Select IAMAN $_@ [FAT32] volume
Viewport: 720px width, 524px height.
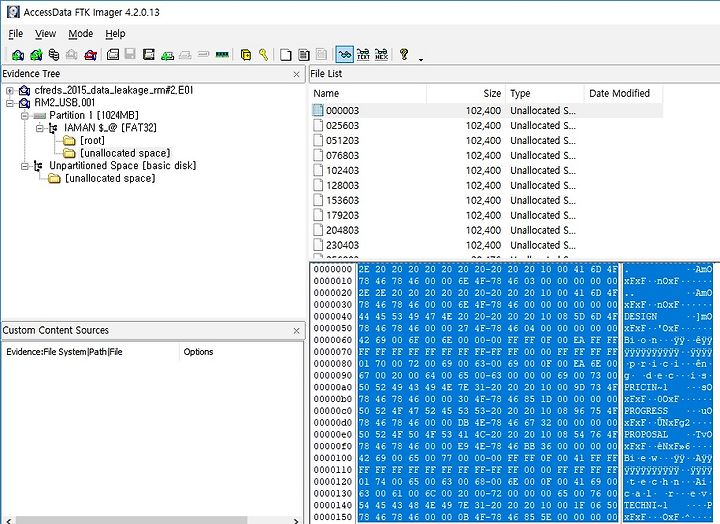point(110,128)
